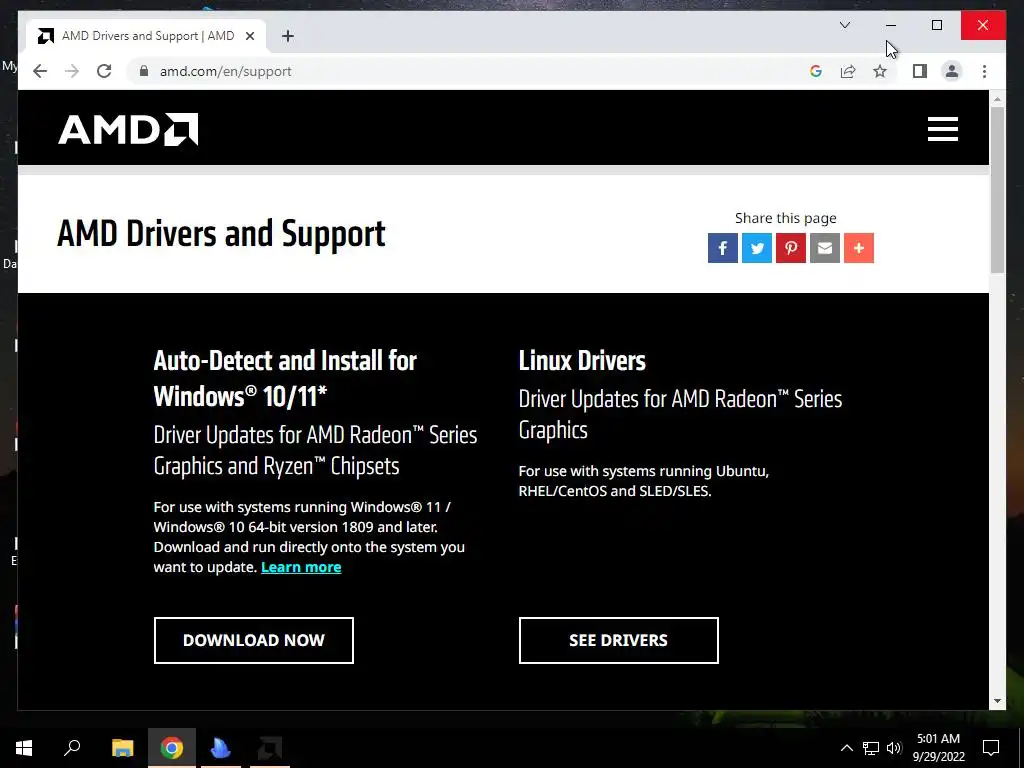Open Windows notification center
1024x768 pixels.
click(991, 748)
